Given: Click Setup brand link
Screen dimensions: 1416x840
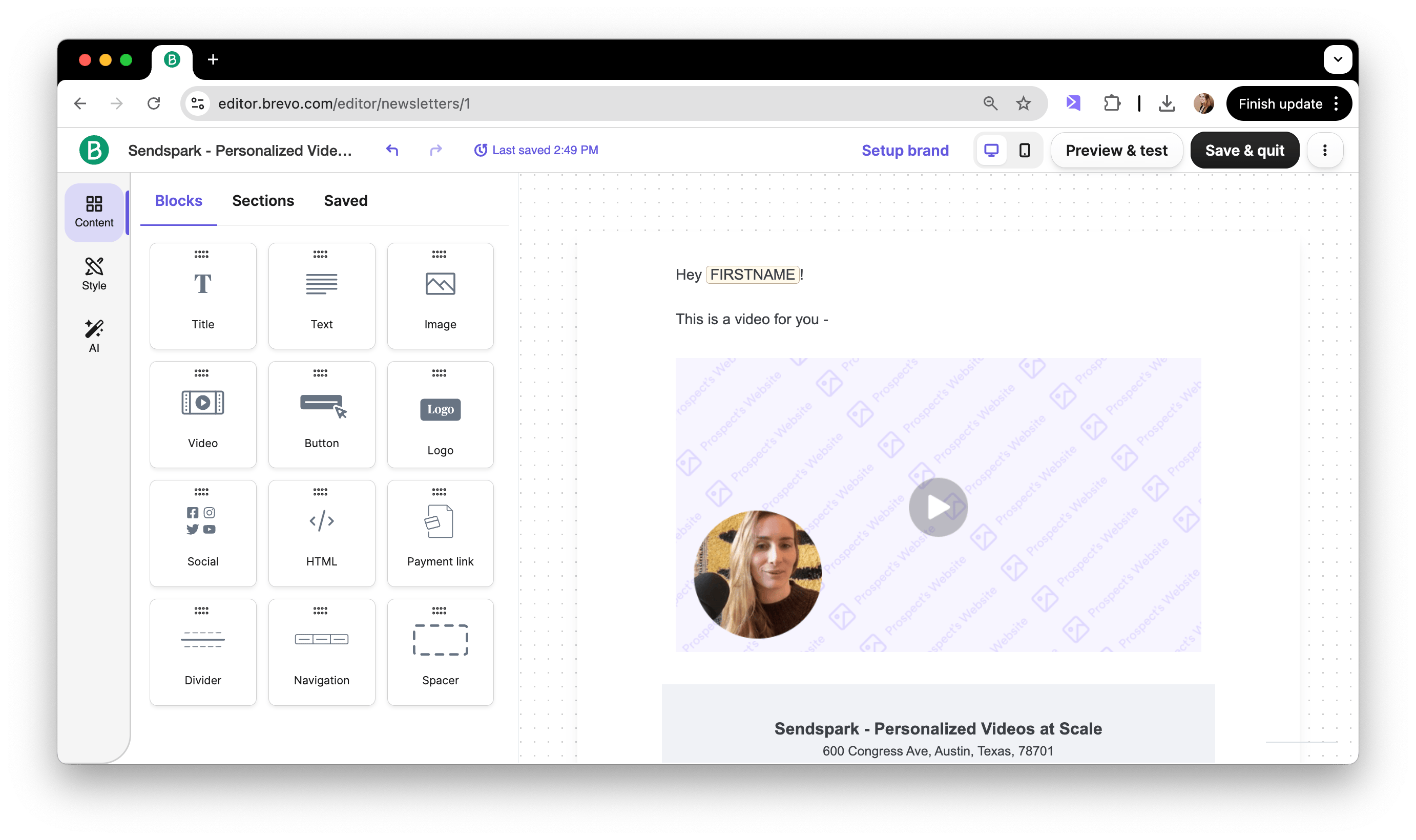Looking at the screenshot, I should 905,151.
